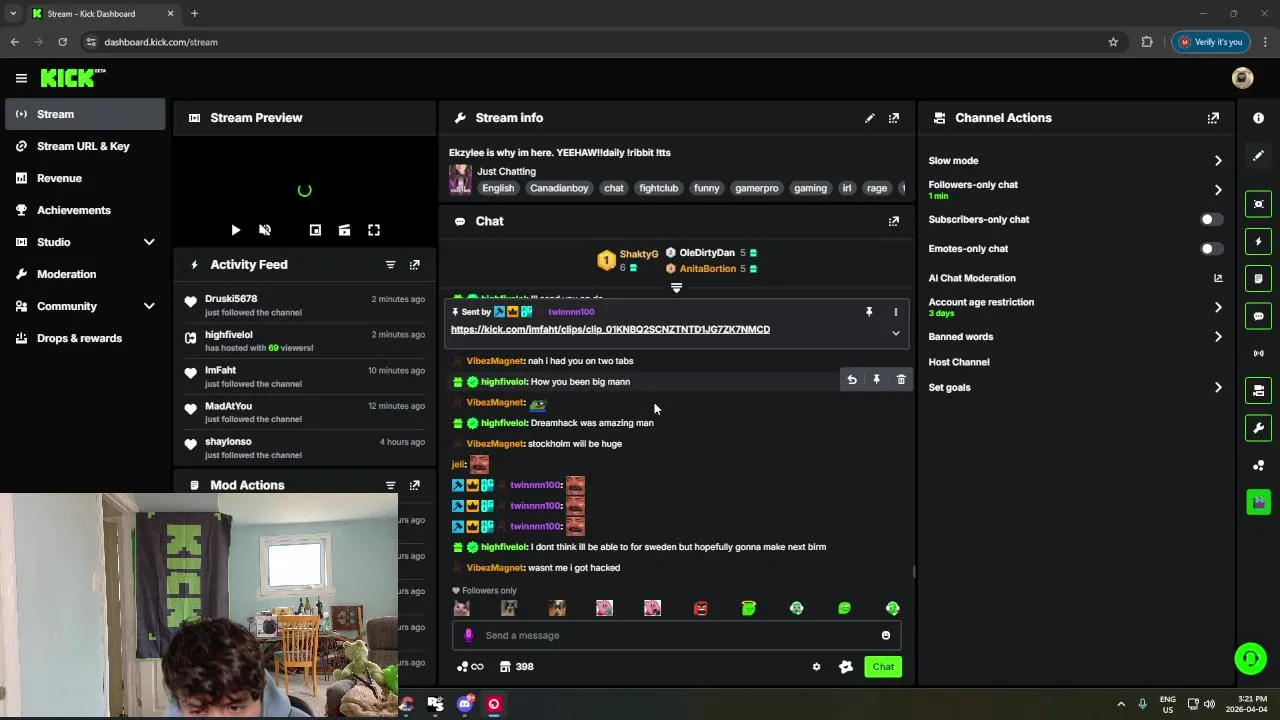Filter the Mod Actions list
The height and width of the screenshot is (720, 1280).
click(x=391, y=485)
